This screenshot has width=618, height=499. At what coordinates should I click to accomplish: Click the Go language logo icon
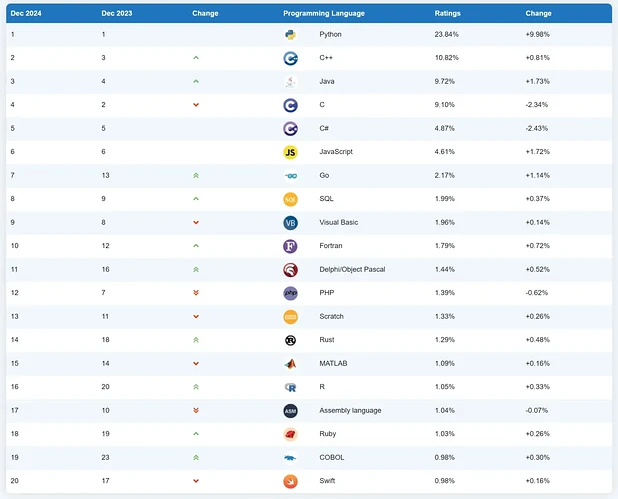pos(290,175)
